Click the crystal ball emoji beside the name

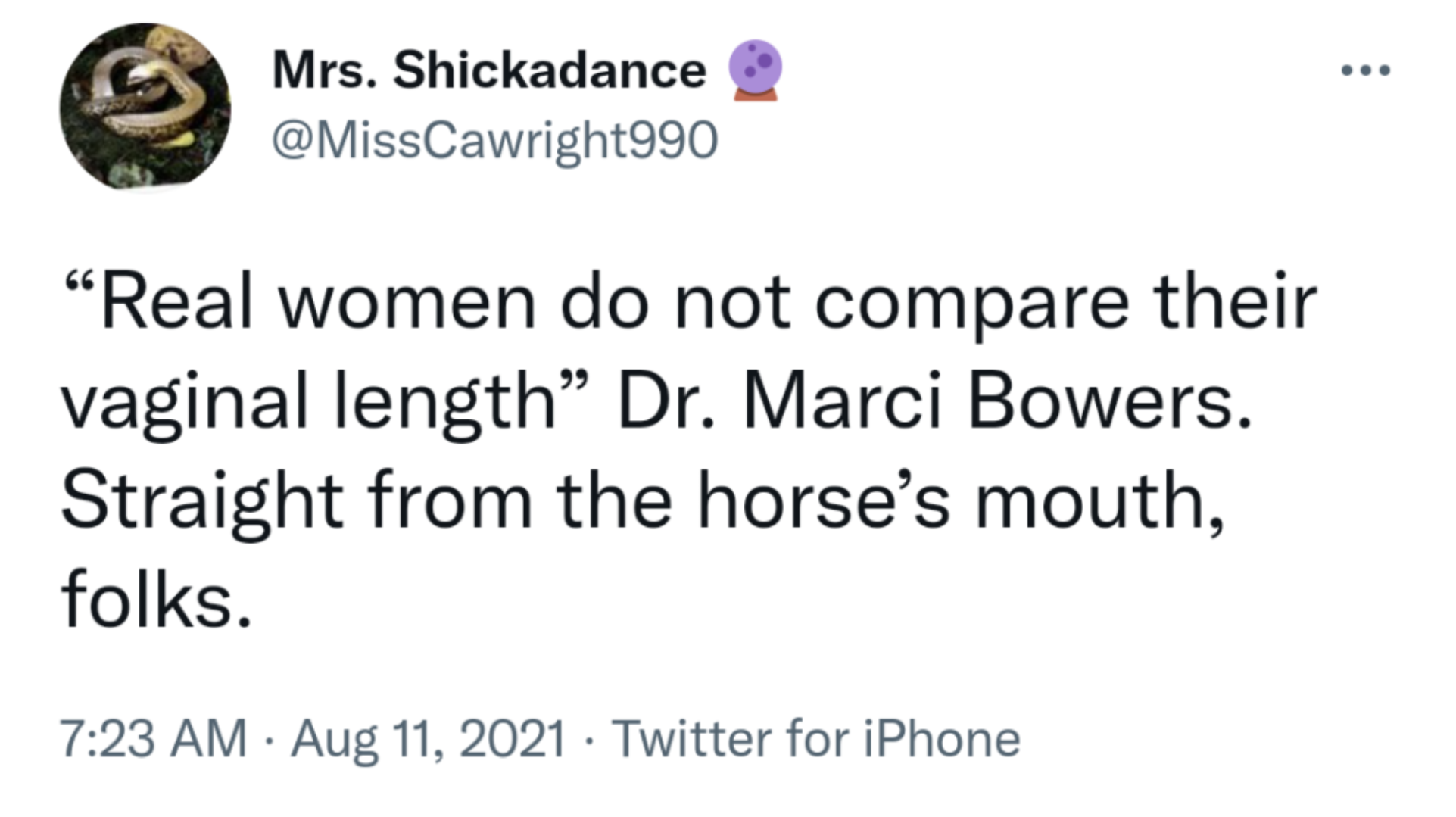(x=754, y=70)
